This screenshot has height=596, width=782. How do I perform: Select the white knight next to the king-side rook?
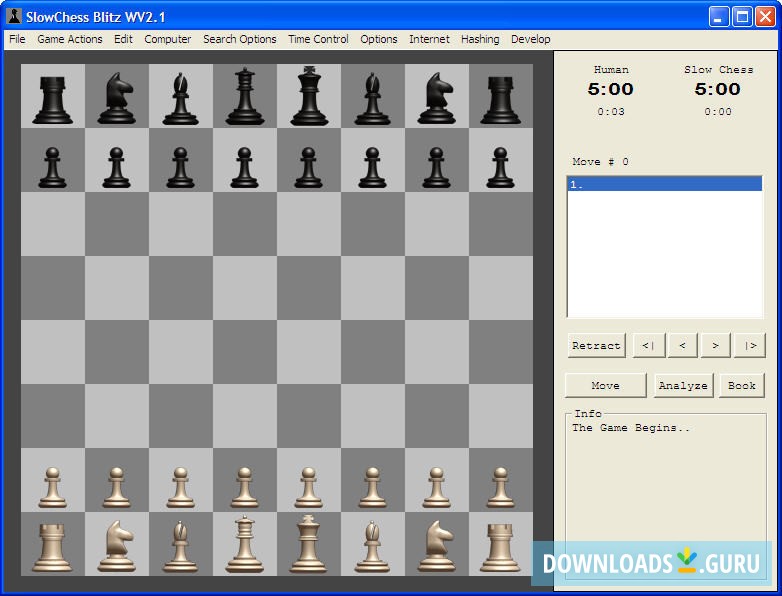[437, 543]
